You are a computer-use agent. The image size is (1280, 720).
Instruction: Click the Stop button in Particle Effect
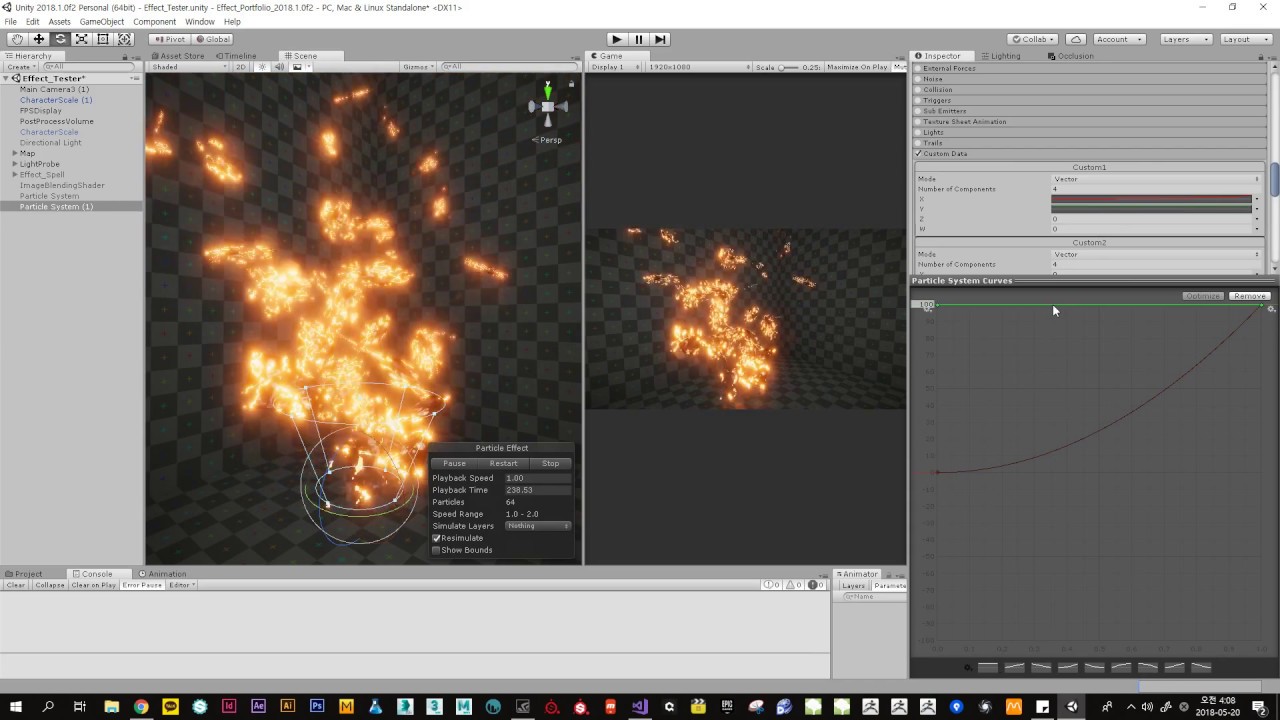[x=550, y=464]
